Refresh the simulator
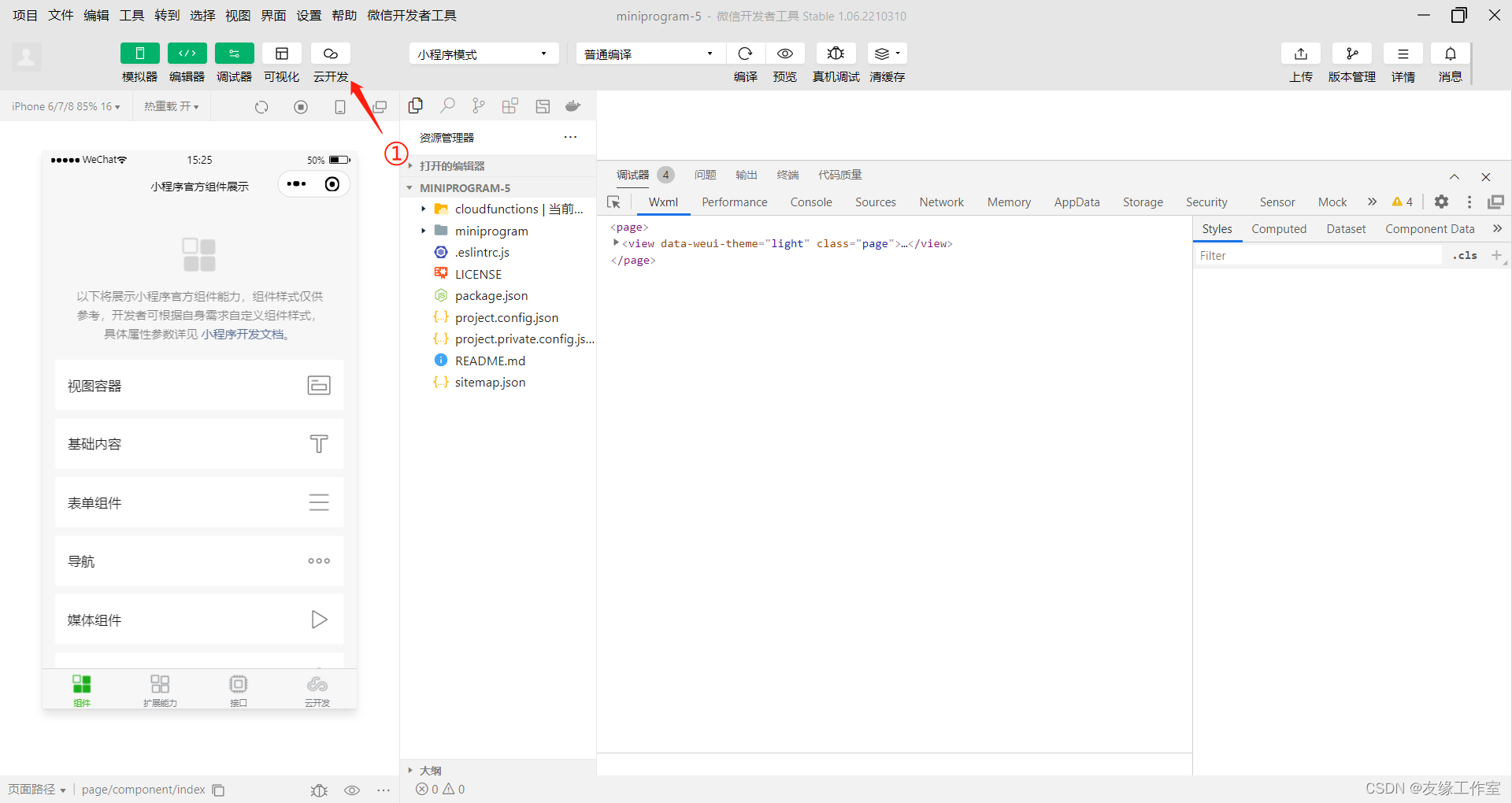Screen dimensions: 1512x803 261,107
